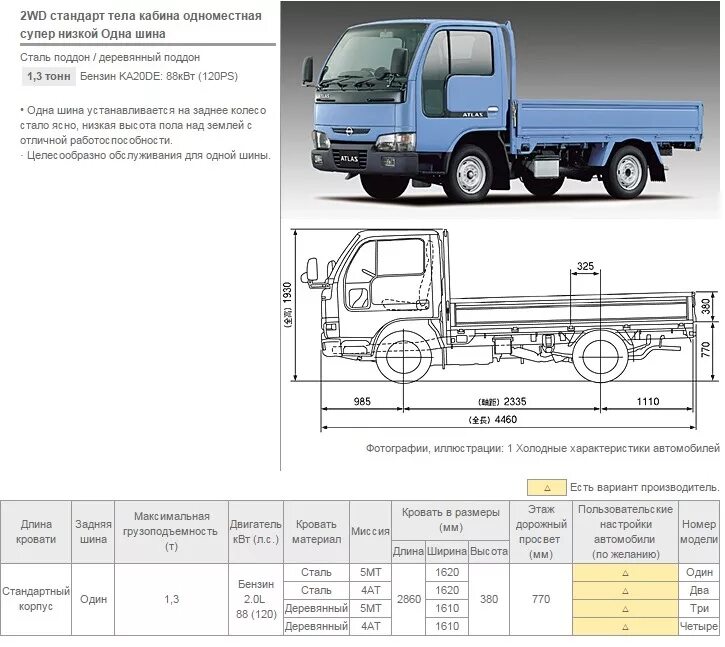Click 'Целесообразно обслуживания для одной шины' text
Image resolution: width=725 pixels, height=647 pixels.
(145, 155)
